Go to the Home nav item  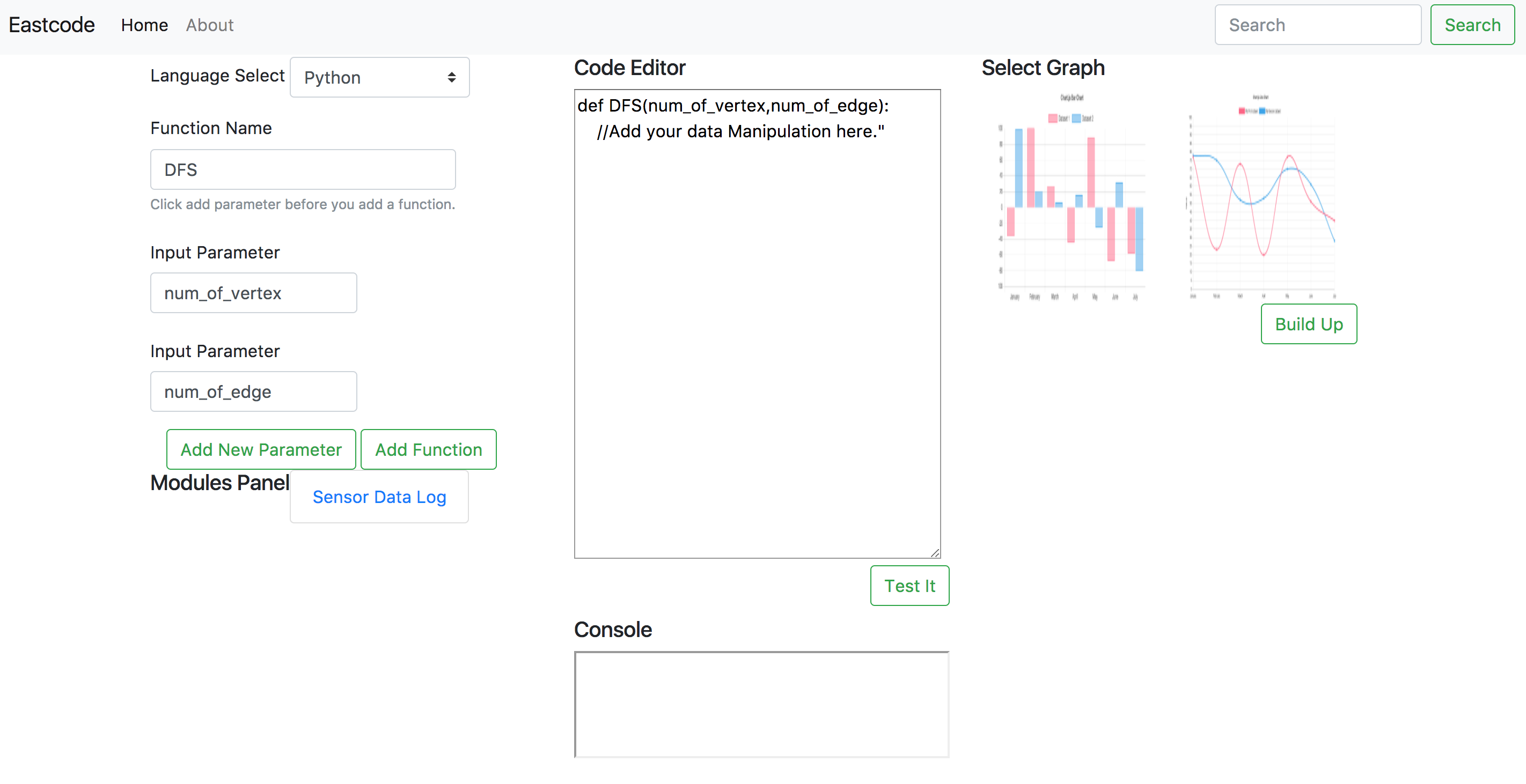pyautogui.click(x=144, y=25)
